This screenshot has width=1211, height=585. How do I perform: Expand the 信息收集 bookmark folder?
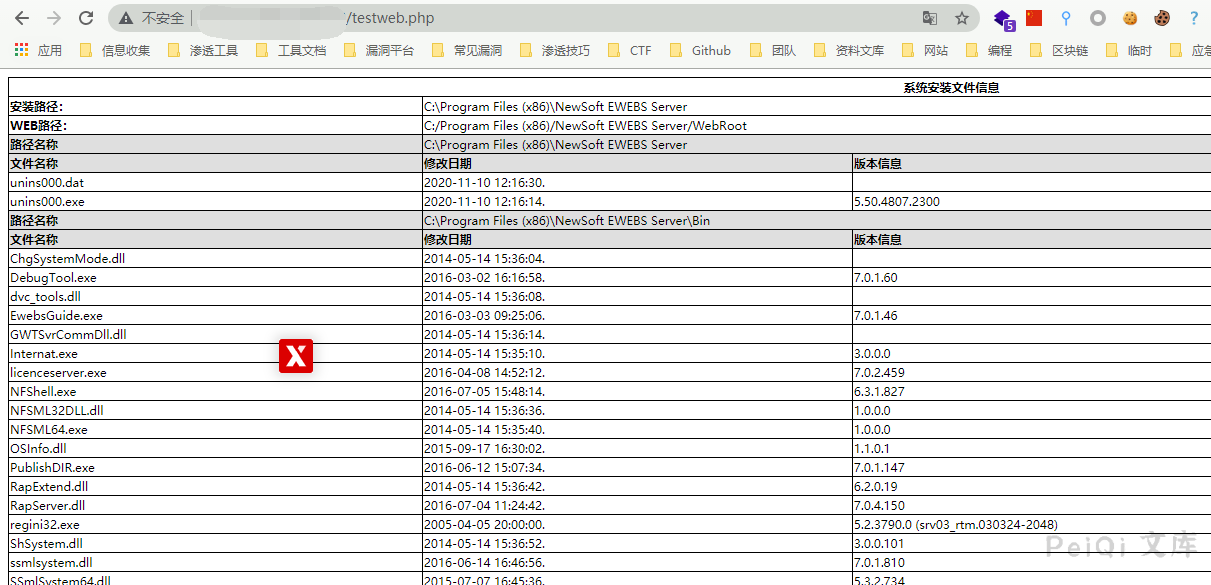pos(115,50)
